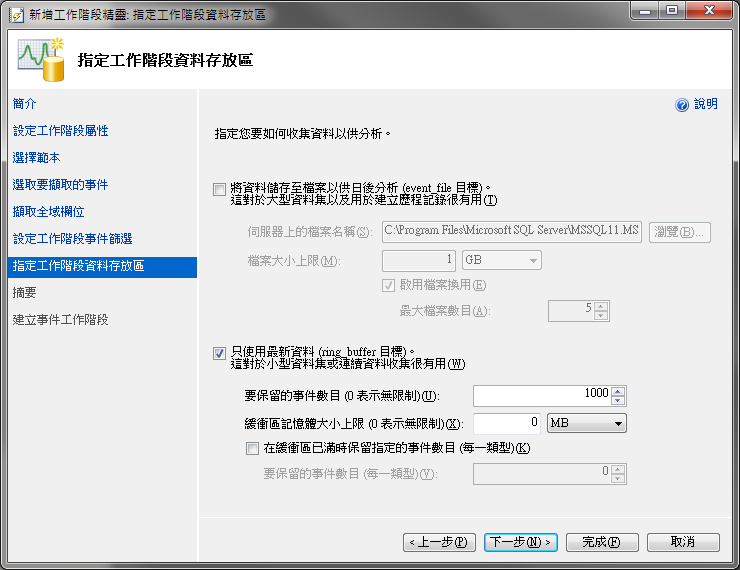The width and height of the screenshot is (740, 570).
Task: Click the 要保留的事件數目 (每一類型) label
Action: 351,474
